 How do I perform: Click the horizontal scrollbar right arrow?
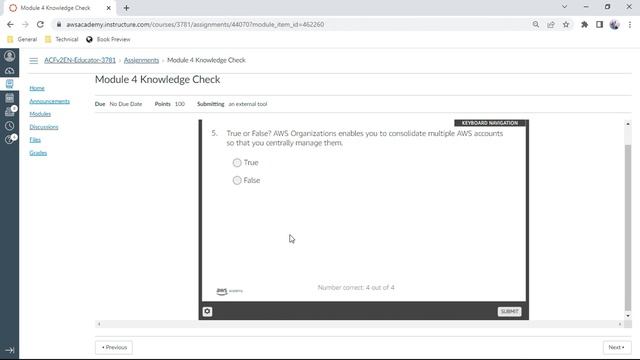tap(620, 324)
